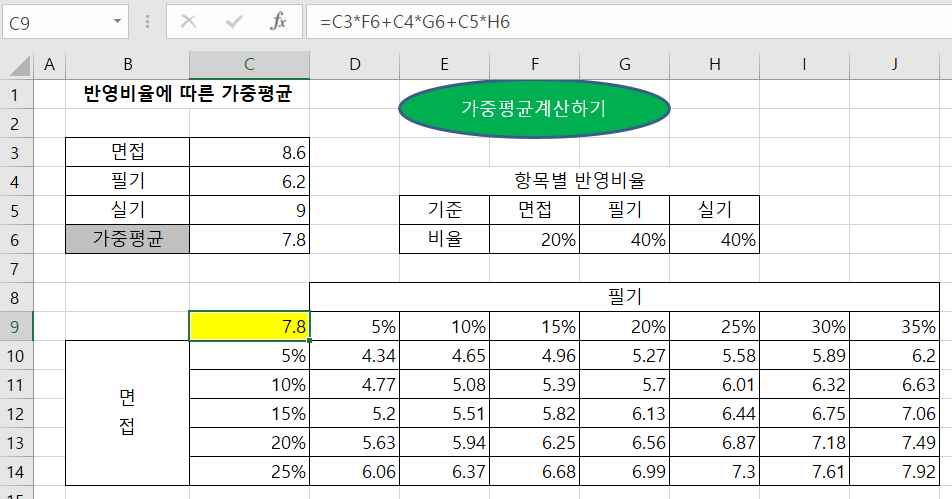This screenshot has height=499, width=952.
Task: Click the Enter checkmark formula bar icon
Action: pos(234,21)
